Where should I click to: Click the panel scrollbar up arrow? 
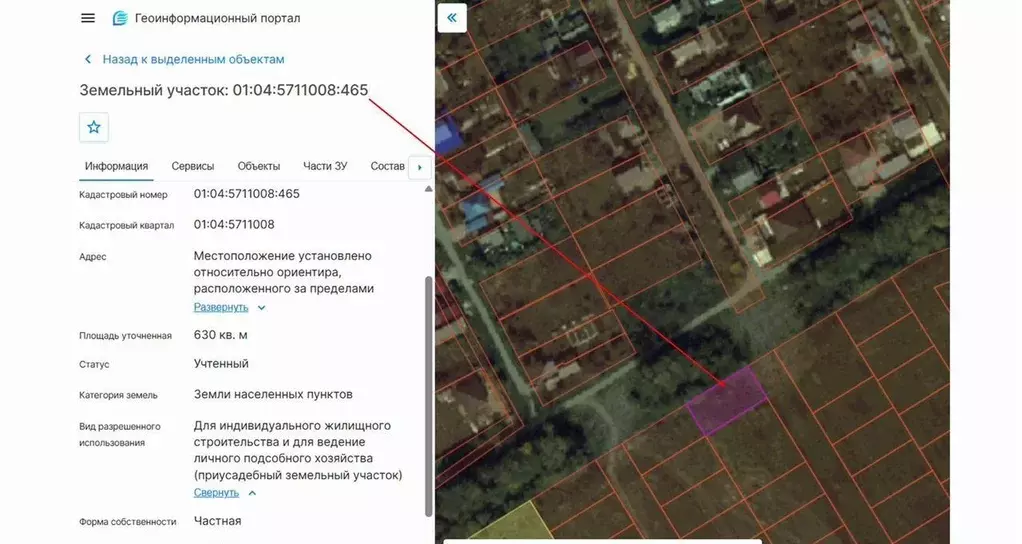[x=428, y=189]
